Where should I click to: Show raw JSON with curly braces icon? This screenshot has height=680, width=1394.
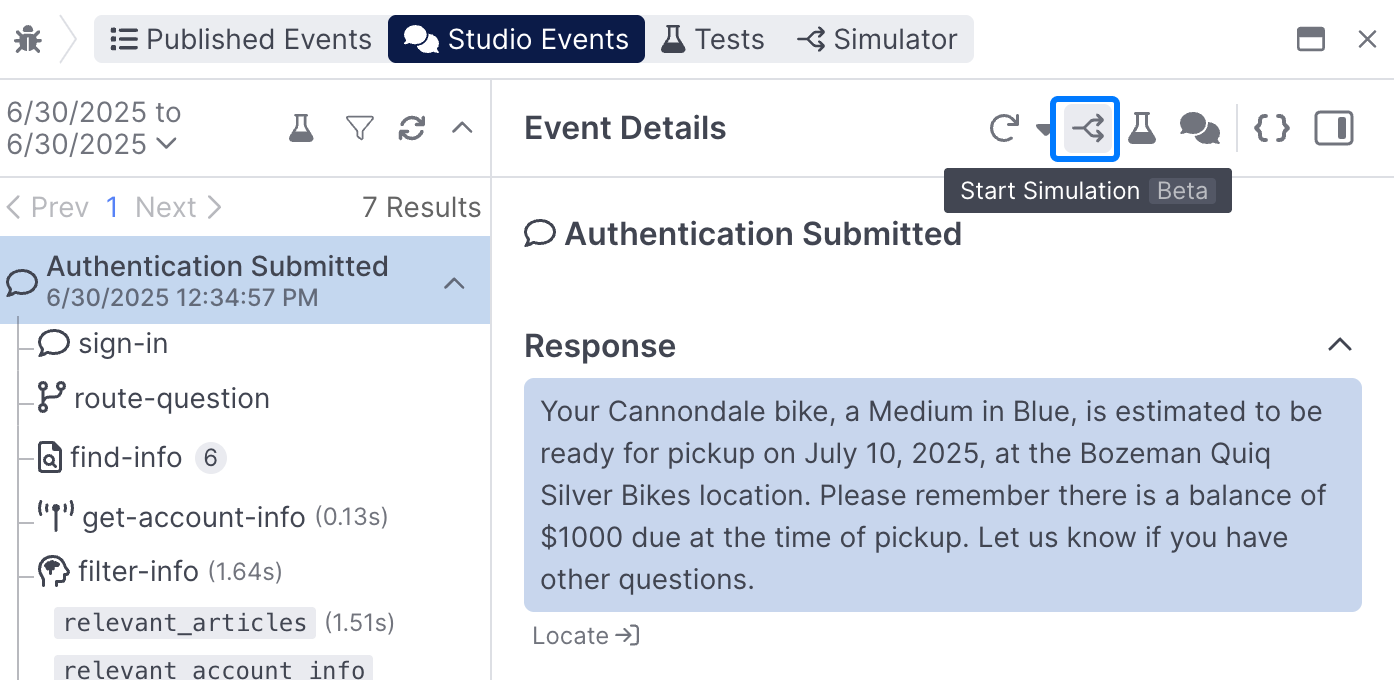tap(1272, 128)
